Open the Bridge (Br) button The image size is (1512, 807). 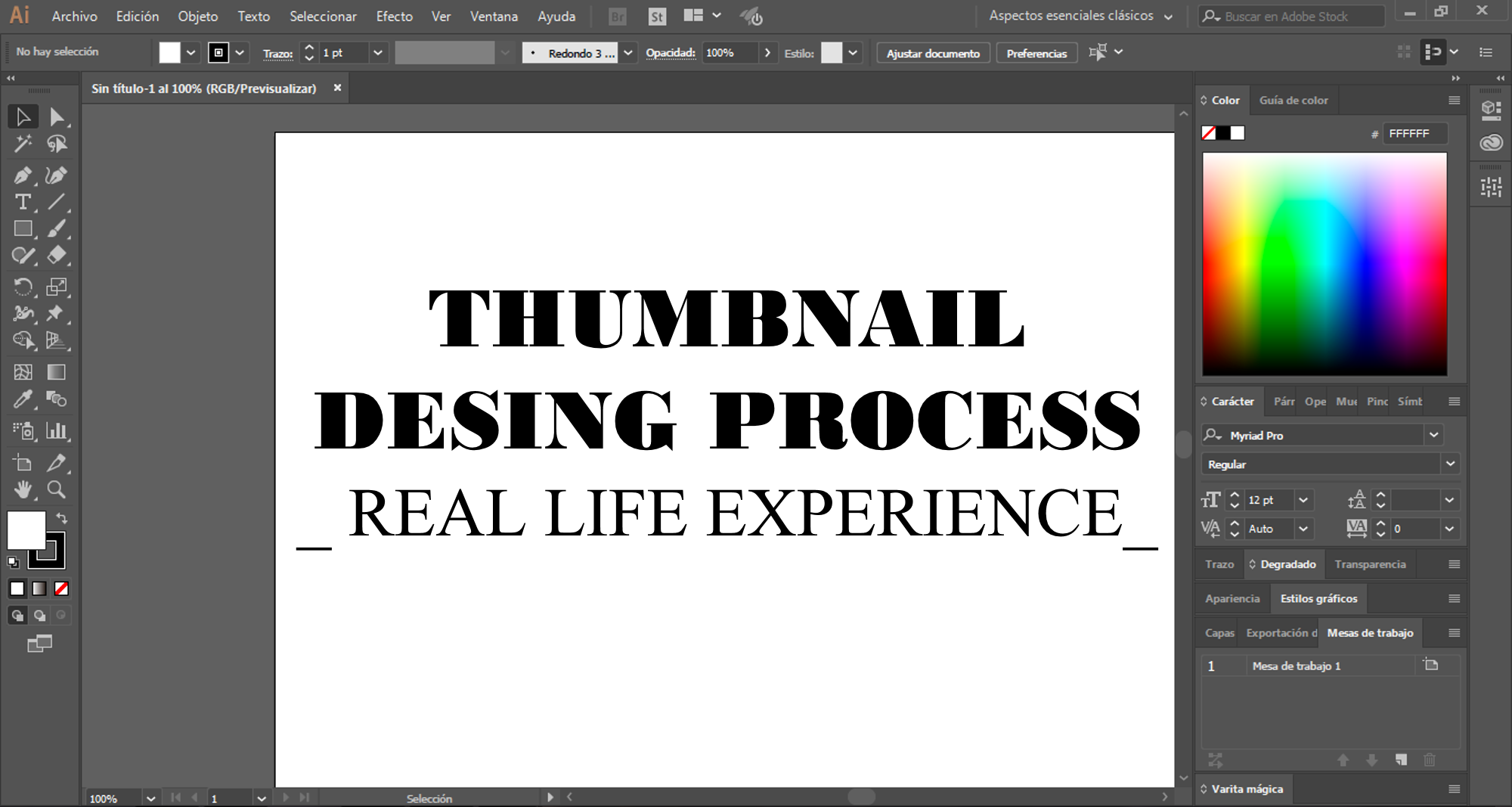coord(618,16)
